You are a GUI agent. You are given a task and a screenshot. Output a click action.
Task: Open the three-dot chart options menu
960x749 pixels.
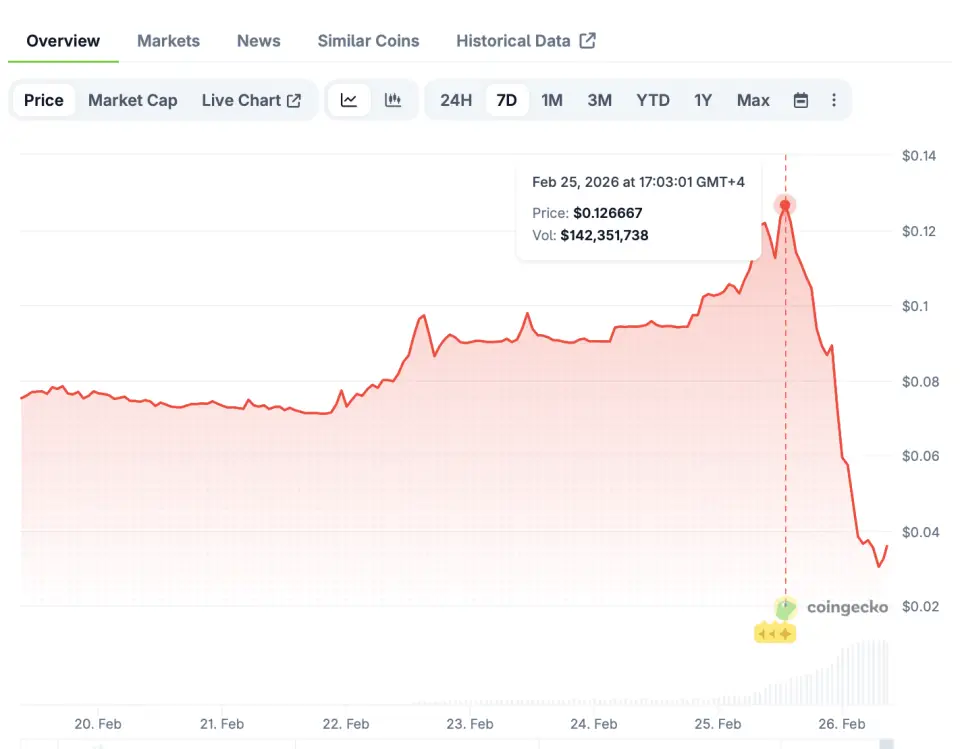click(x=834, y=100)
